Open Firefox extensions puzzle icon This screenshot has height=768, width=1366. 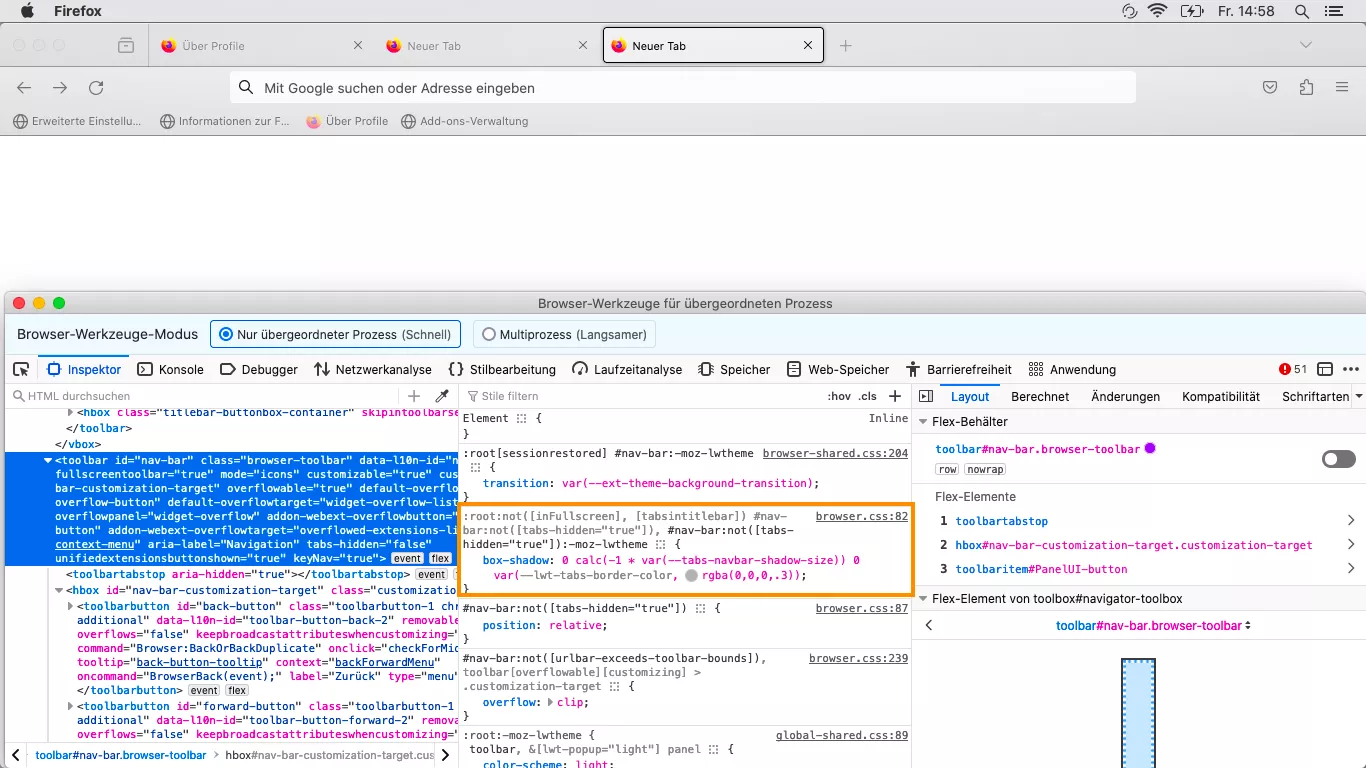[x=1306, y=88]
